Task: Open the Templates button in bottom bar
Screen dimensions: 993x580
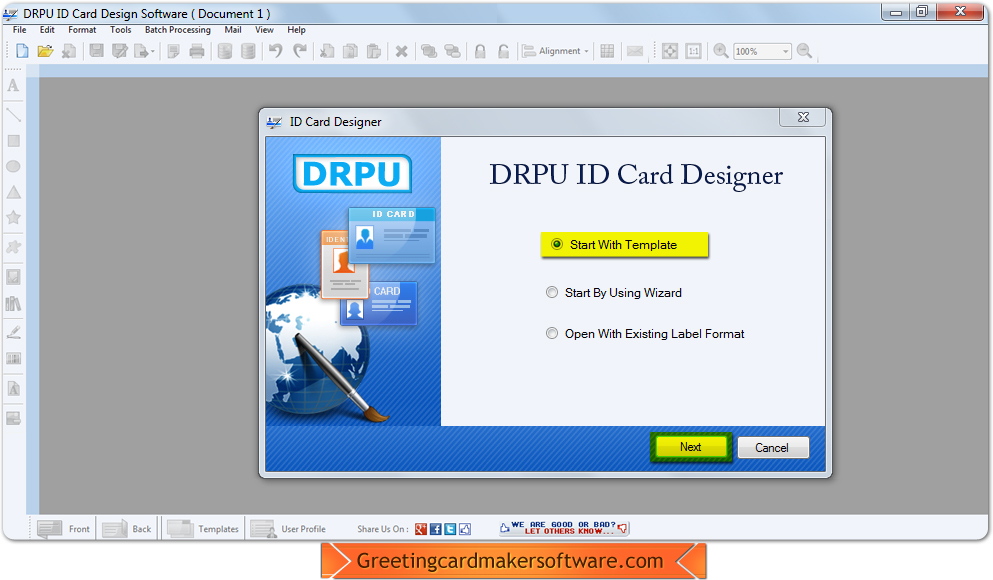Action: click(203, 529)
